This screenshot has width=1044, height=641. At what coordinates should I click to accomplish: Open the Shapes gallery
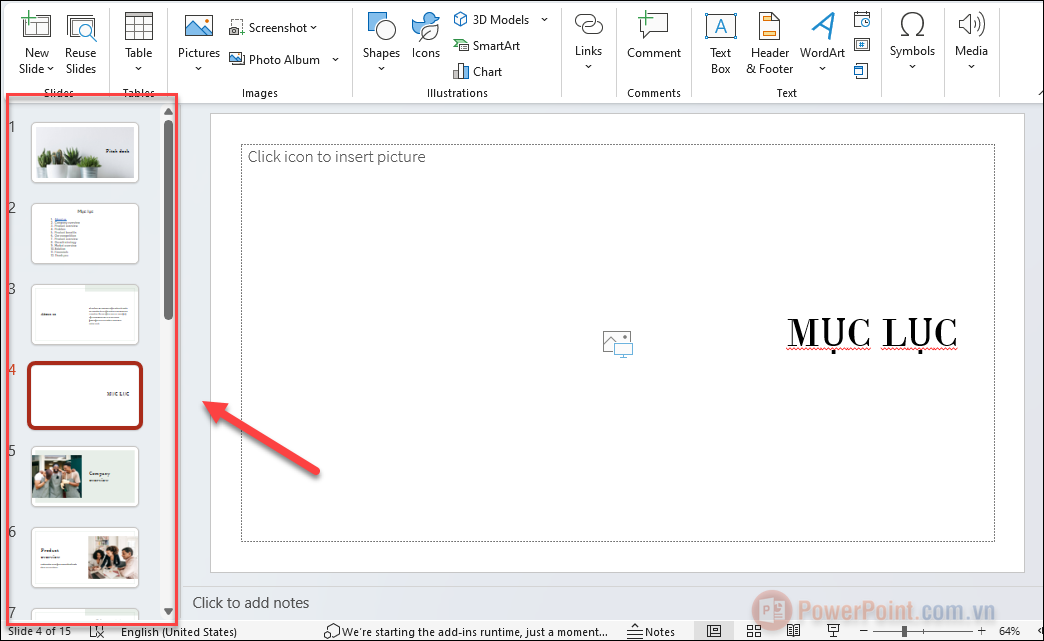381,43
